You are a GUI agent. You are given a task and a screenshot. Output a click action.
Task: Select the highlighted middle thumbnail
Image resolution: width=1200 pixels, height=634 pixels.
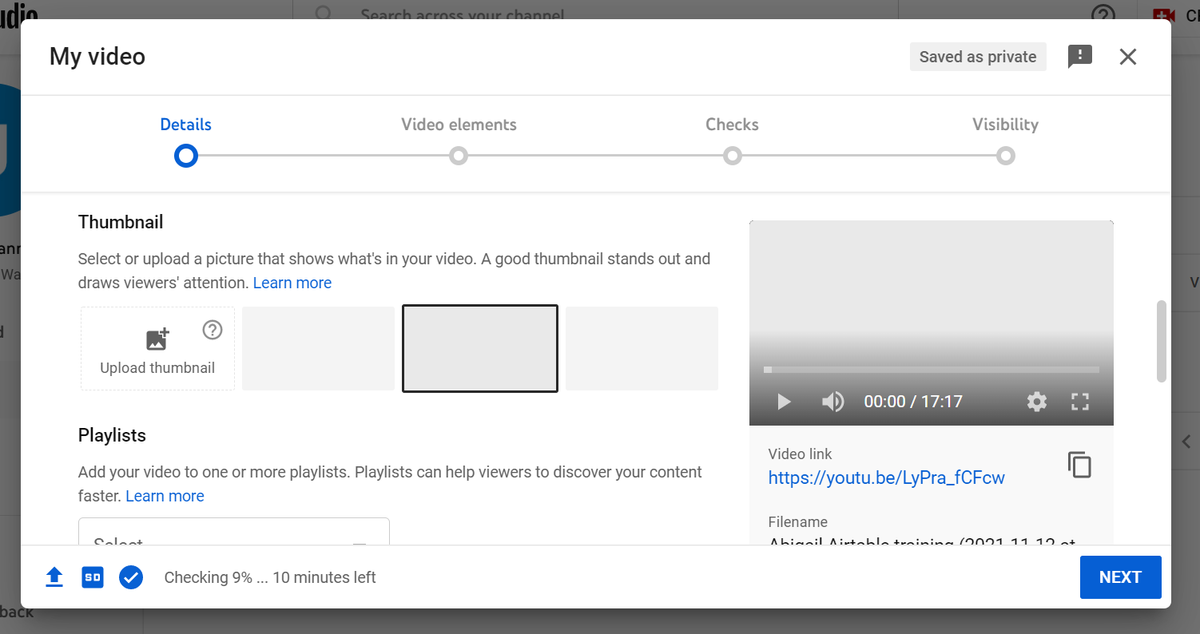click(480, 348)
